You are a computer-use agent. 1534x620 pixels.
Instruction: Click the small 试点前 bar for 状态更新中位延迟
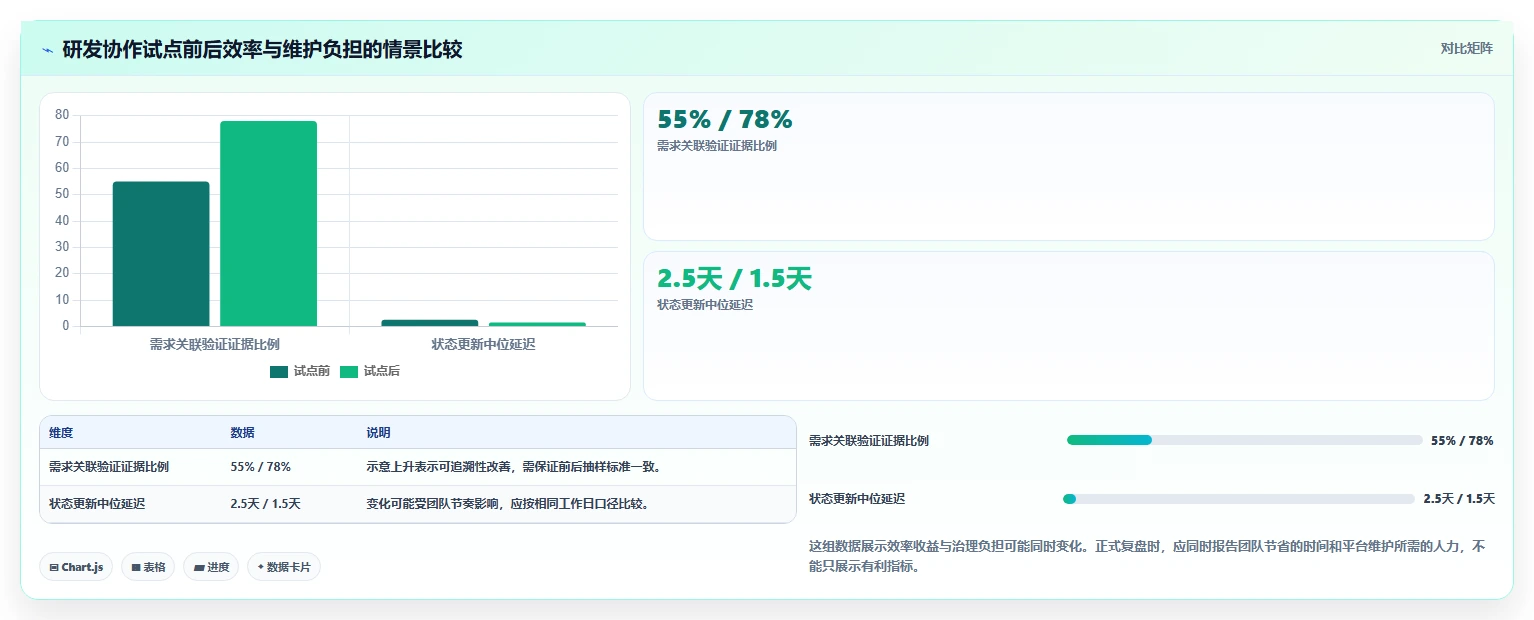point(430,323)
